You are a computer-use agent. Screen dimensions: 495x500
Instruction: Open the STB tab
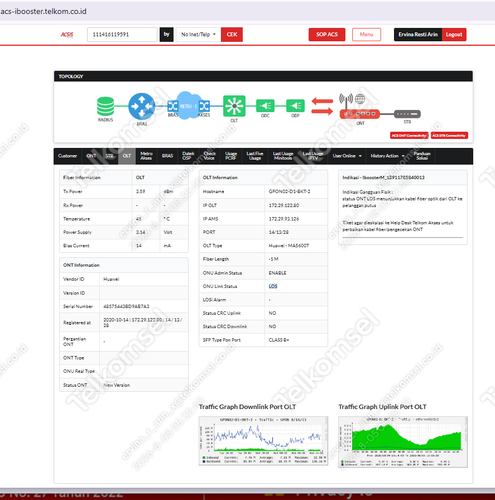(109, 156)
